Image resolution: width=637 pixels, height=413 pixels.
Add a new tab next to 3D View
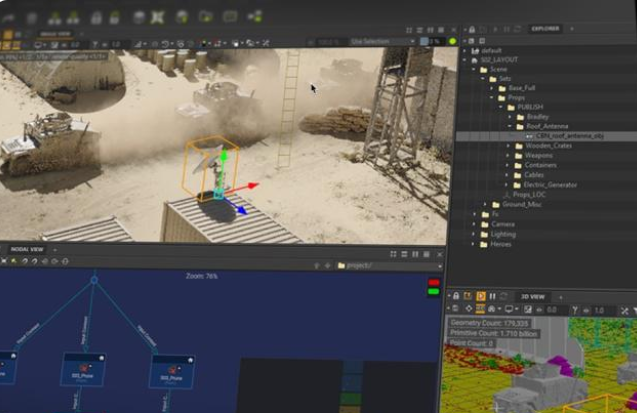point(561,297)
